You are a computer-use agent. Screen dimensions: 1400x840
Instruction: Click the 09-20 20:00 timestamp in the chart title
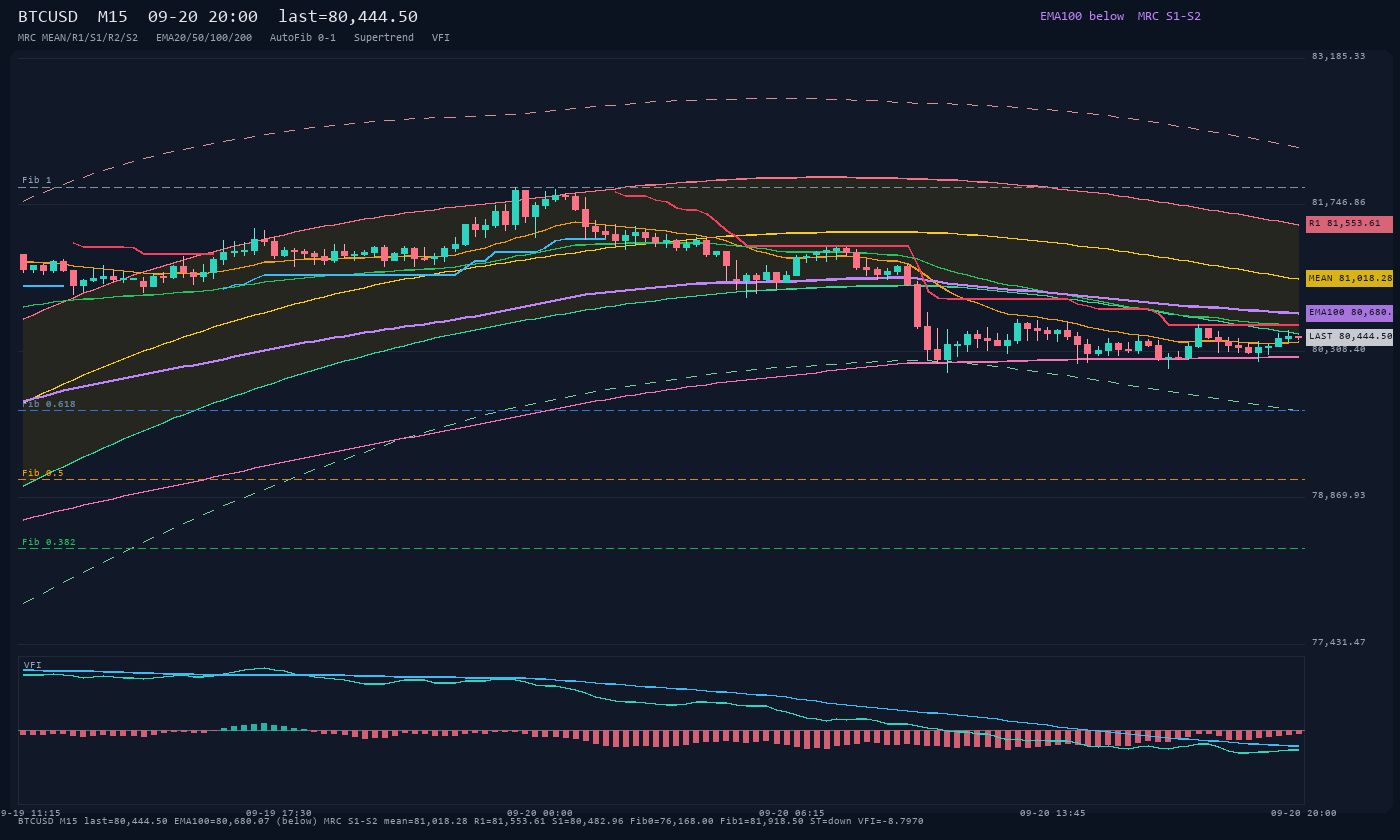(202, 17)
